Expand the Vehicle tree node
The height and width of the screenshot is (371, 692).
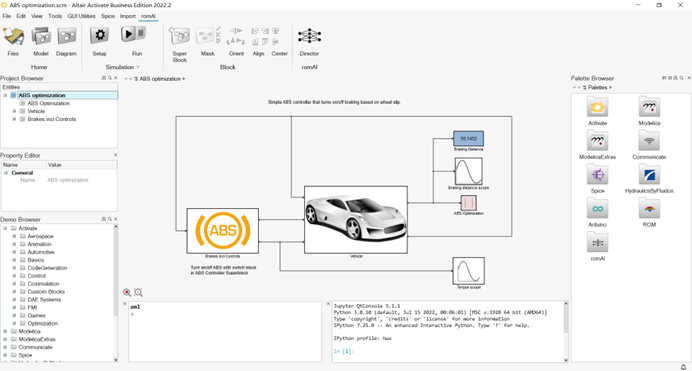click(14, 111)
